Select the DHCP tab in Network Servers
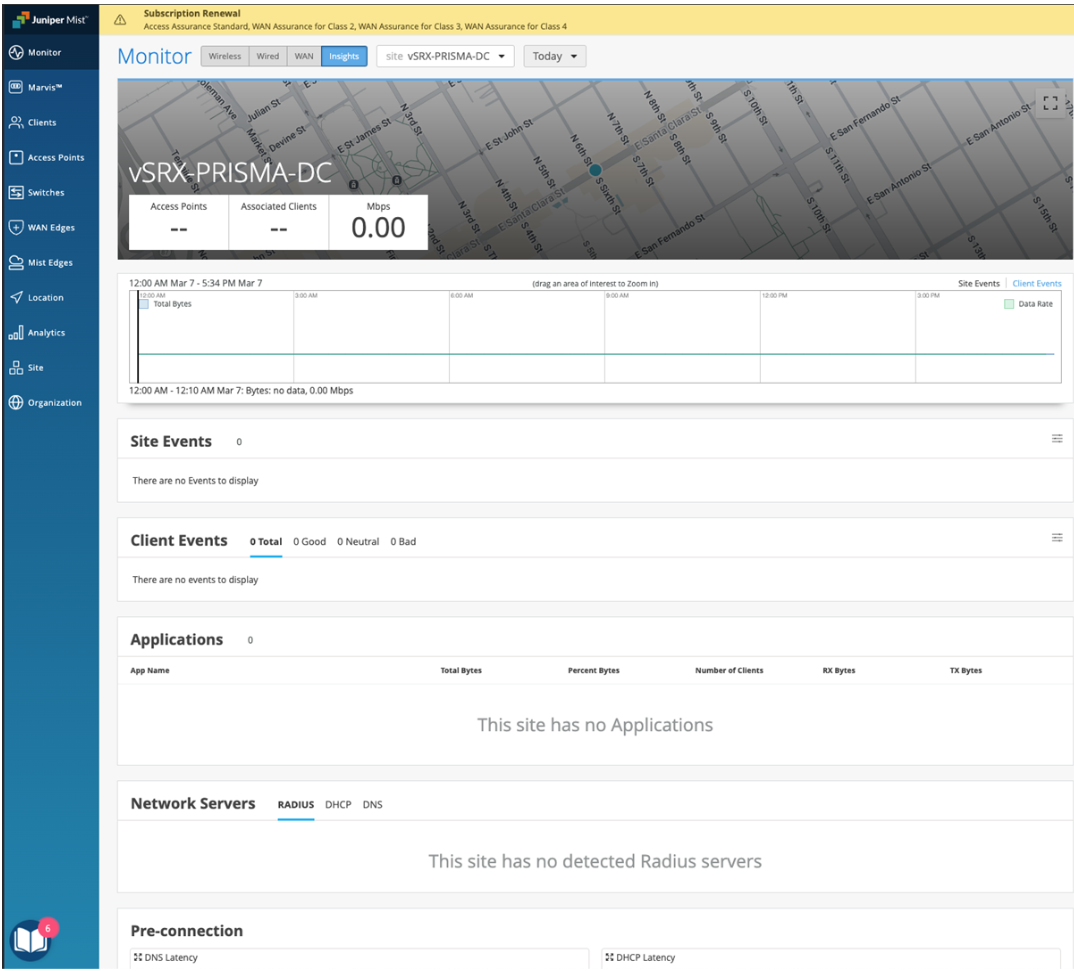The image size is (1074, 971). [x=338, y=805]
